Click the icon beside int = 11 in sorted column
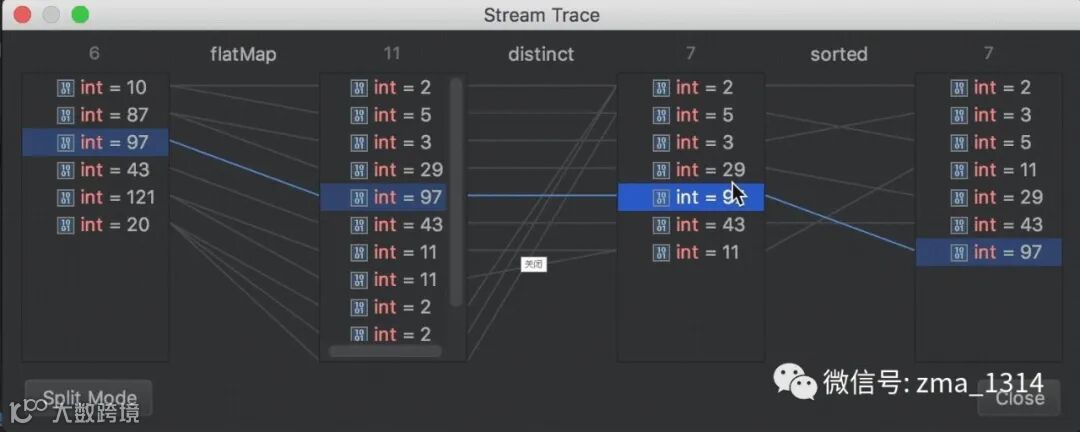The height and width of the screenshot is (432, 1080). [x=959, y=170]
